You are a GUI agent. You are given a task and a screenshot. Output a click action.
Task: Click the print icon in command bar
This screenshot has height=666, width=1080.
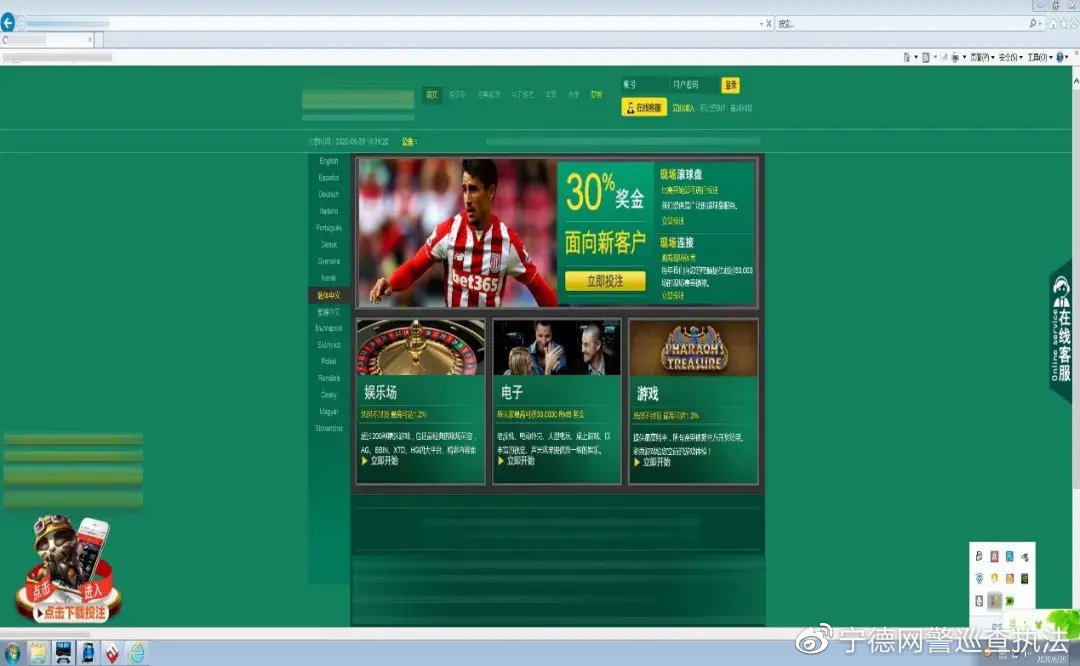[955, 57]
